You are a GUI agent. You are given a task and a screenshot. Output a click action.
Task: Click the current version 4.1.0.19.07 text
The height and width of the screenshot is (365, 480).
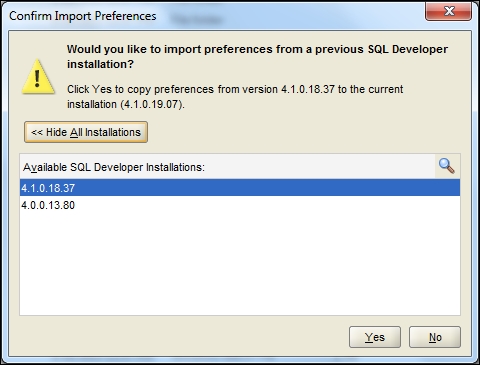click(x=152, y=104)
